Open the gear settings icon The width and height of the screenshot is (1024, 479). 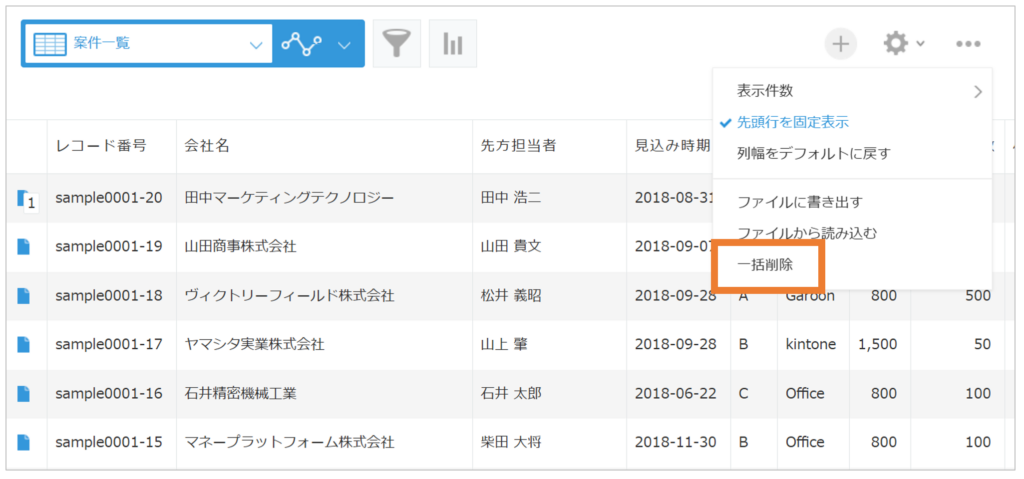[x=895, y=44]
